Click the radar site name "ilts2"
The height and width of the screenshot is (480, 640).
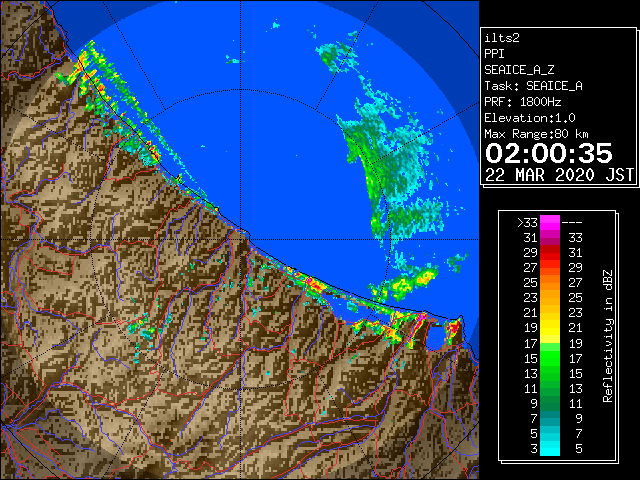[502, 38]
